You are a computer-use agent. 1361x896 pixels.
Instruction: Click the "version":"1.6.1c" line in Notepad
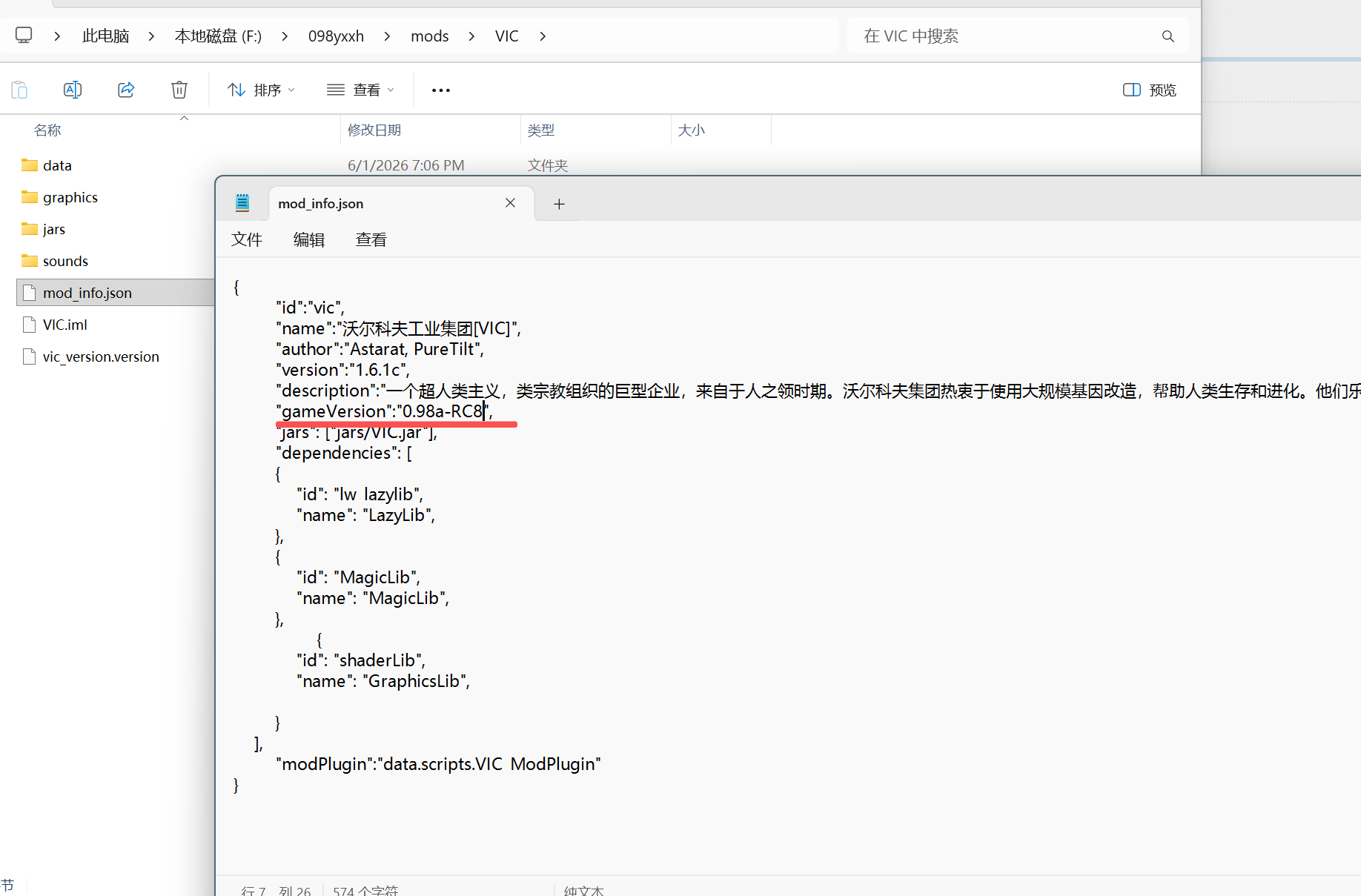point(342,370)
